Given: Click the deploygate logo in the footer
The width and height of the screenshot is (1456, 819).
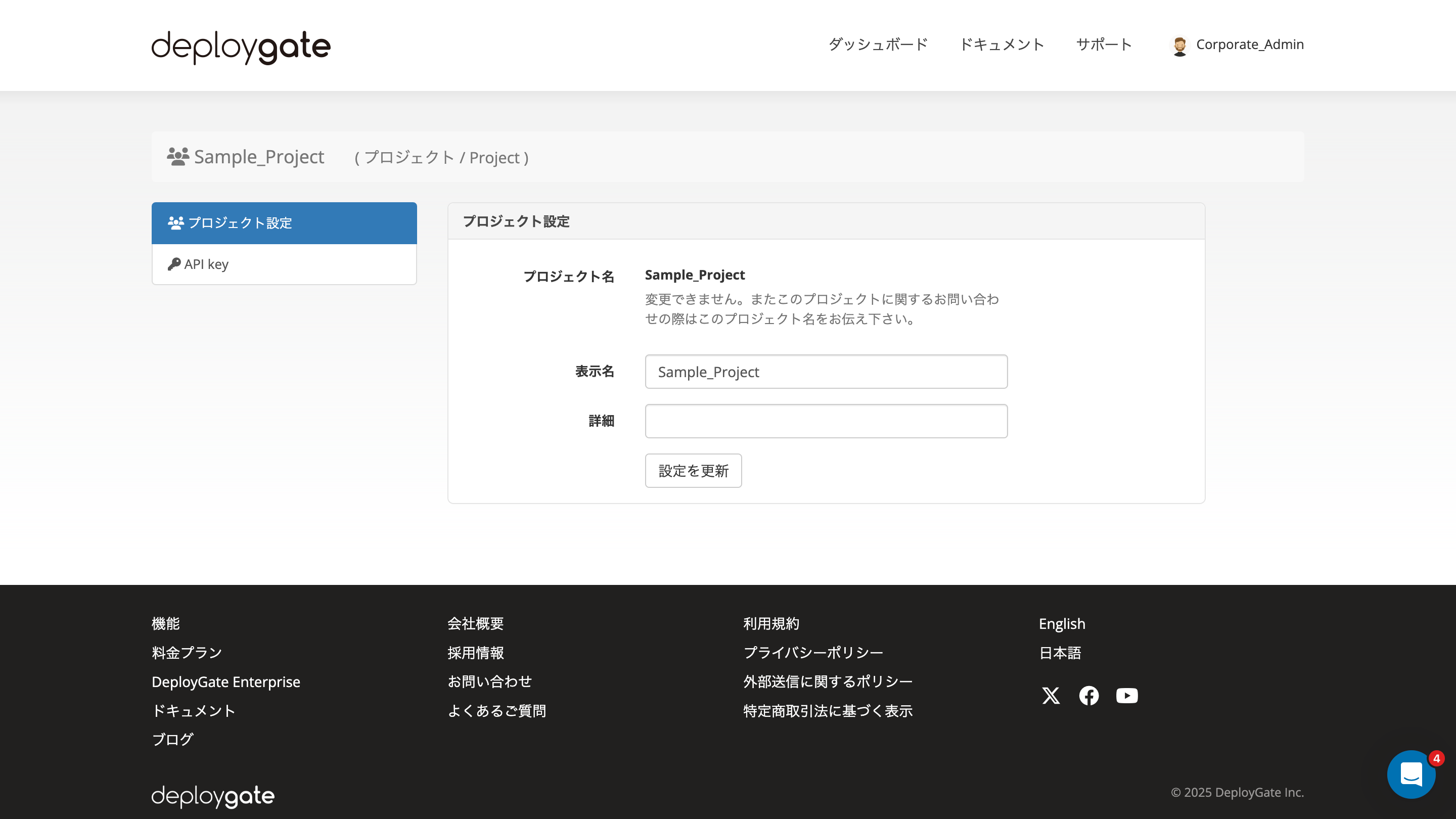Looking at the screenshot, I should pos(212,796).
